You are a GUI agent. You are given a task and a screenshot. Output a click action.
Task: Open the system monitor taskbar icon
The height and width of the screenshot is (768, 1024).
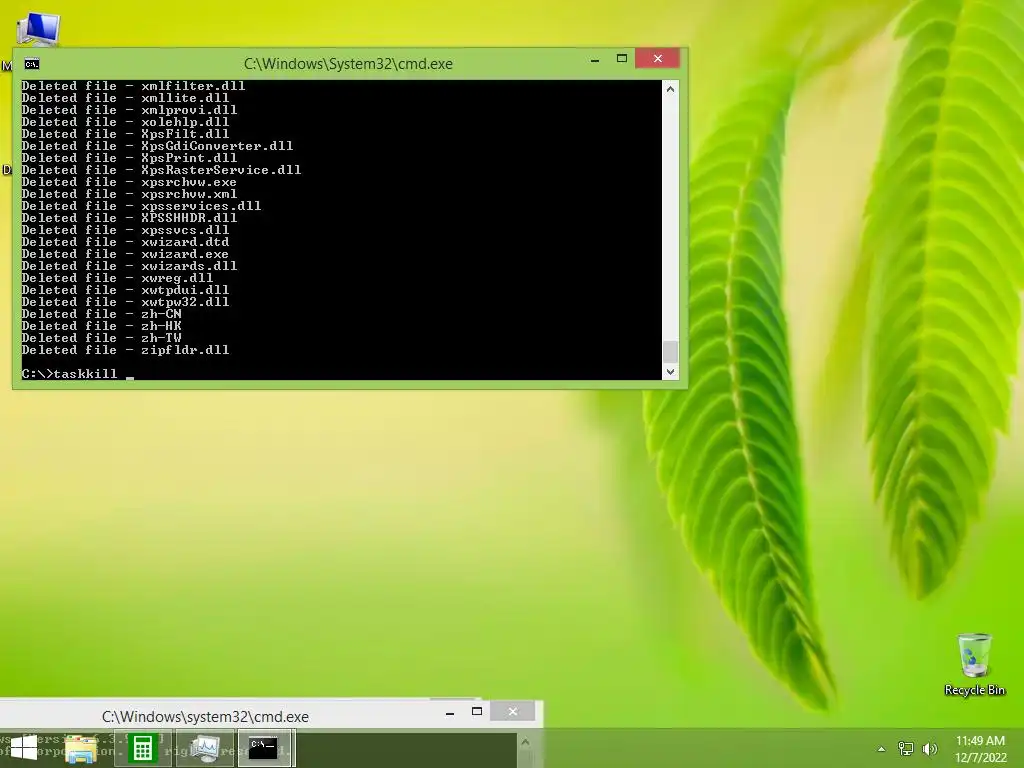[x=205, y=748]
